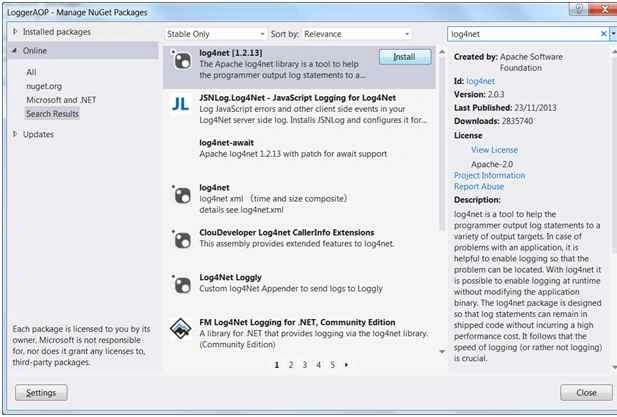Select ClouDeveloper Log4net CallerInfo Extensions title
The image size is (617, 417).
[x=286, y=232]
